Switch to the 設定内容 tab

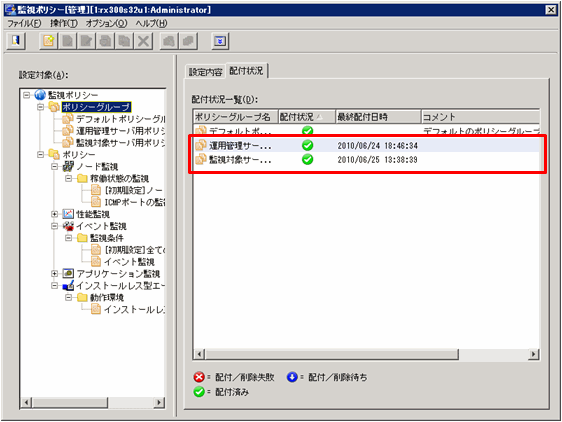[205, 72]
